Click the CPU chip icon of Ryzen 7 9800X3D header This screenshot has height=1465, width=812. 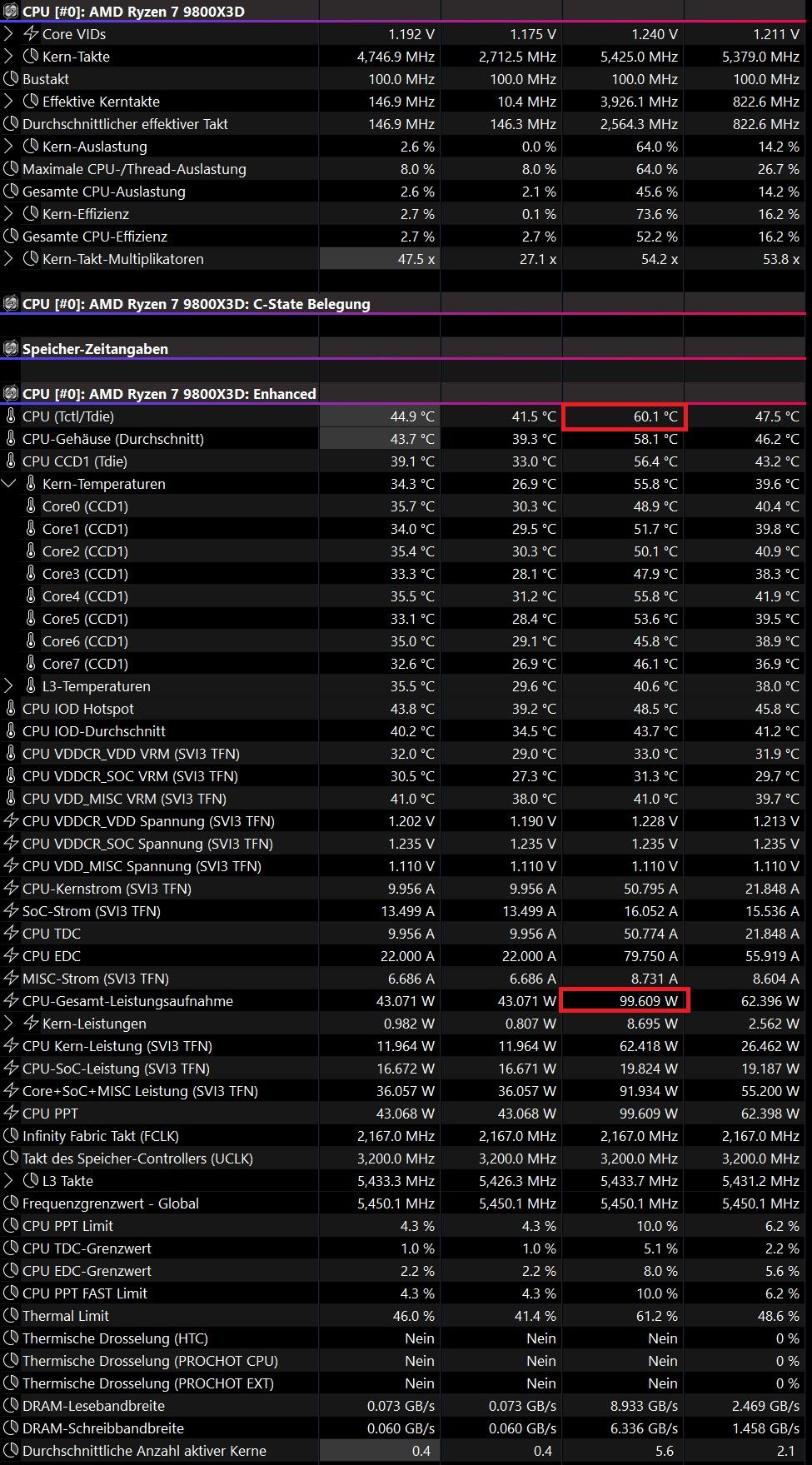pyautogui.click(x=11, y=12)
